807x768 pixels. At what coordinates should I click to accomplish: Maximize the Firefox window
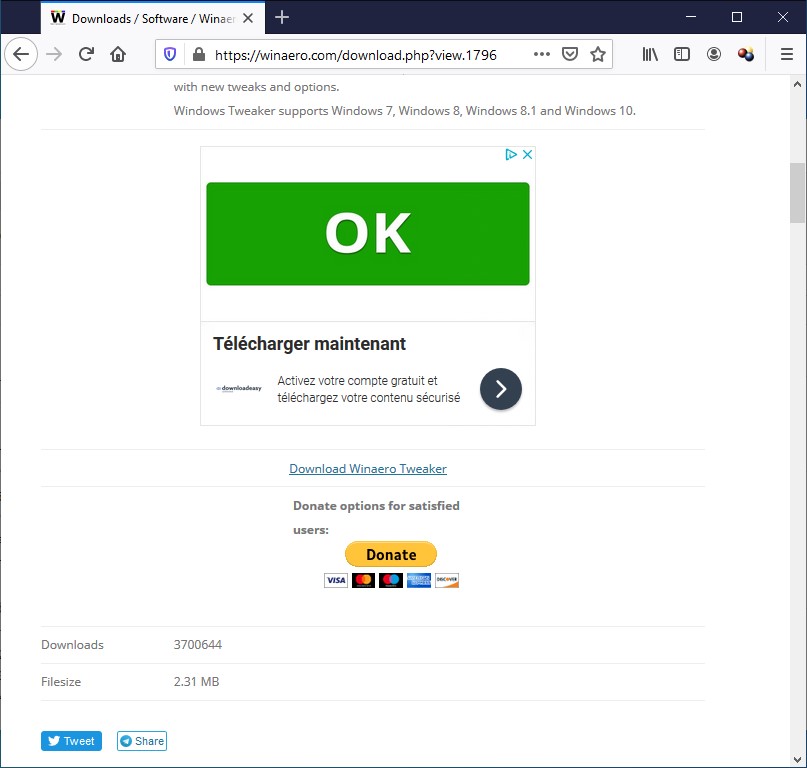[736, 17]
